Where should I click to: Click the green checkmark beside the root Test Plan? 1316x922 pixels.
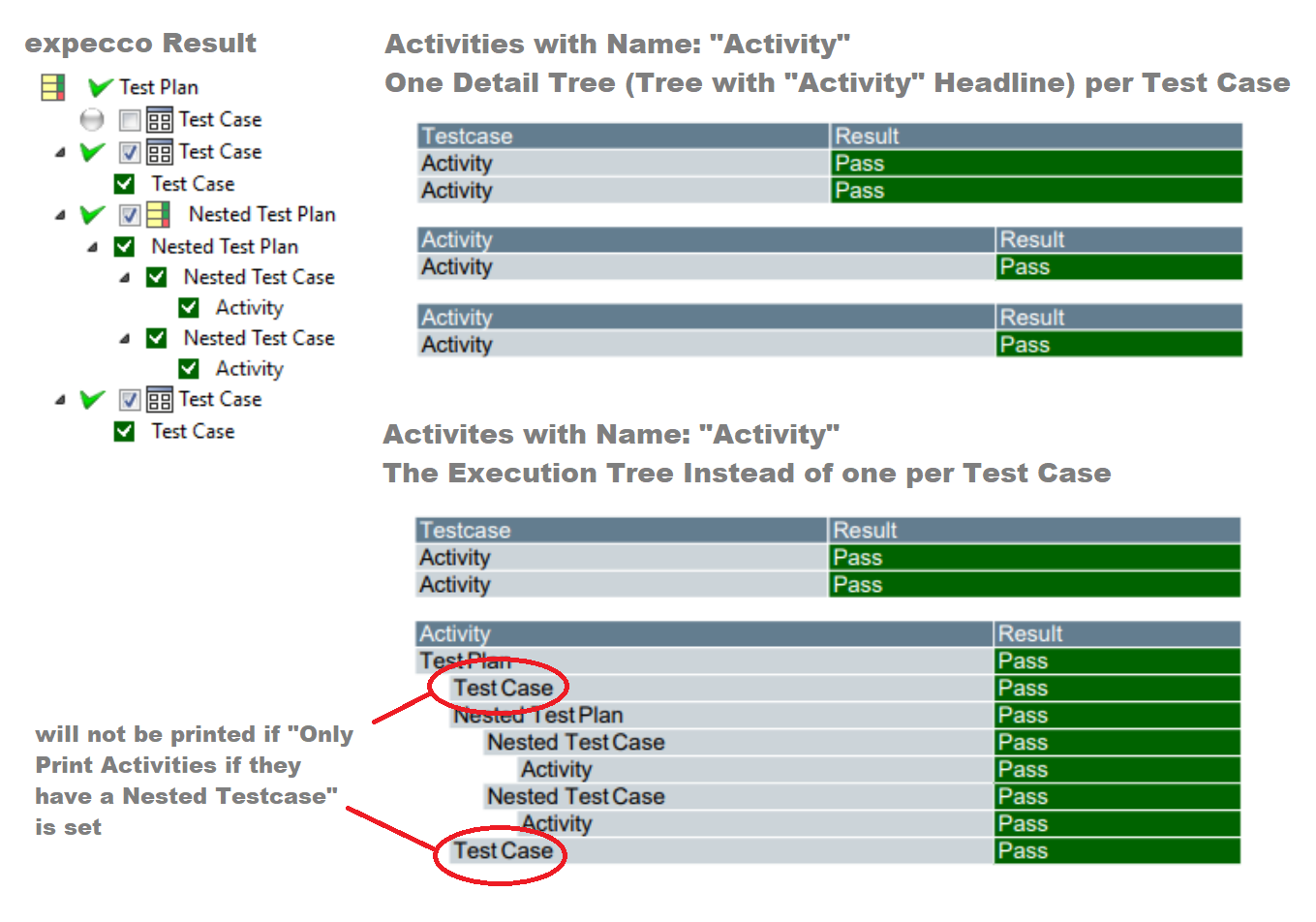coord(100,87)
